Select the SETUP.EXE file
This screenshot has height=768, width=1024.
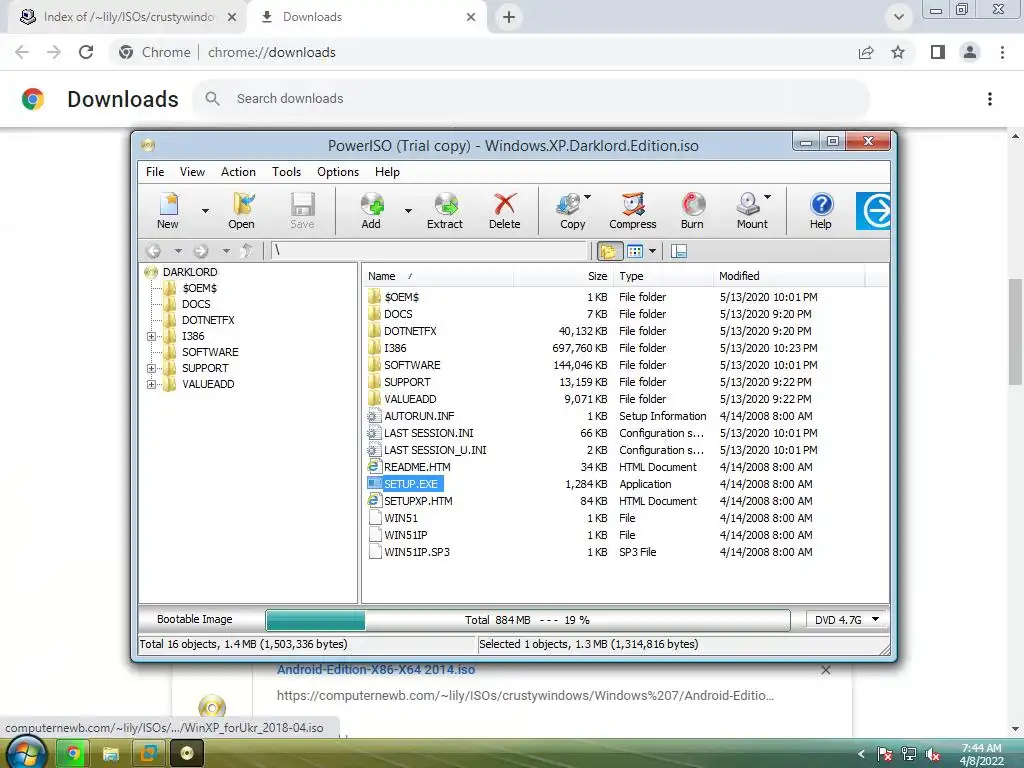(411, 484)
